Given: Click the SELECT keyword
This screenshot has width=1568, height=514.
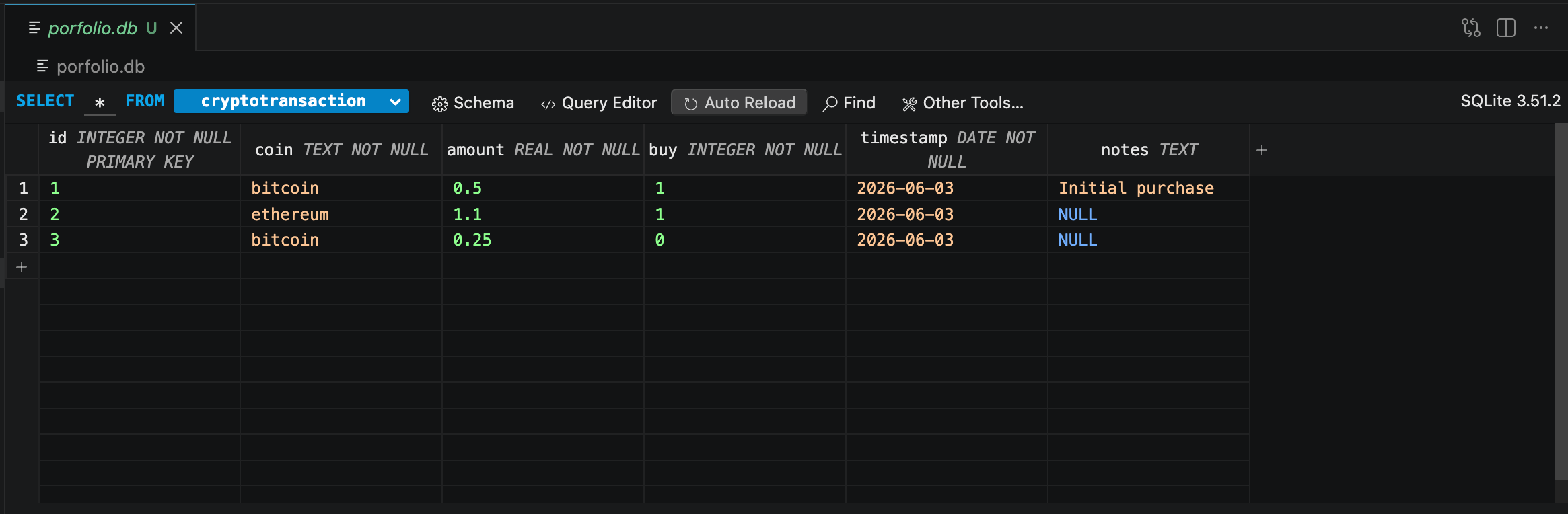Looking at the screenshot, I should tap(45, 101).
